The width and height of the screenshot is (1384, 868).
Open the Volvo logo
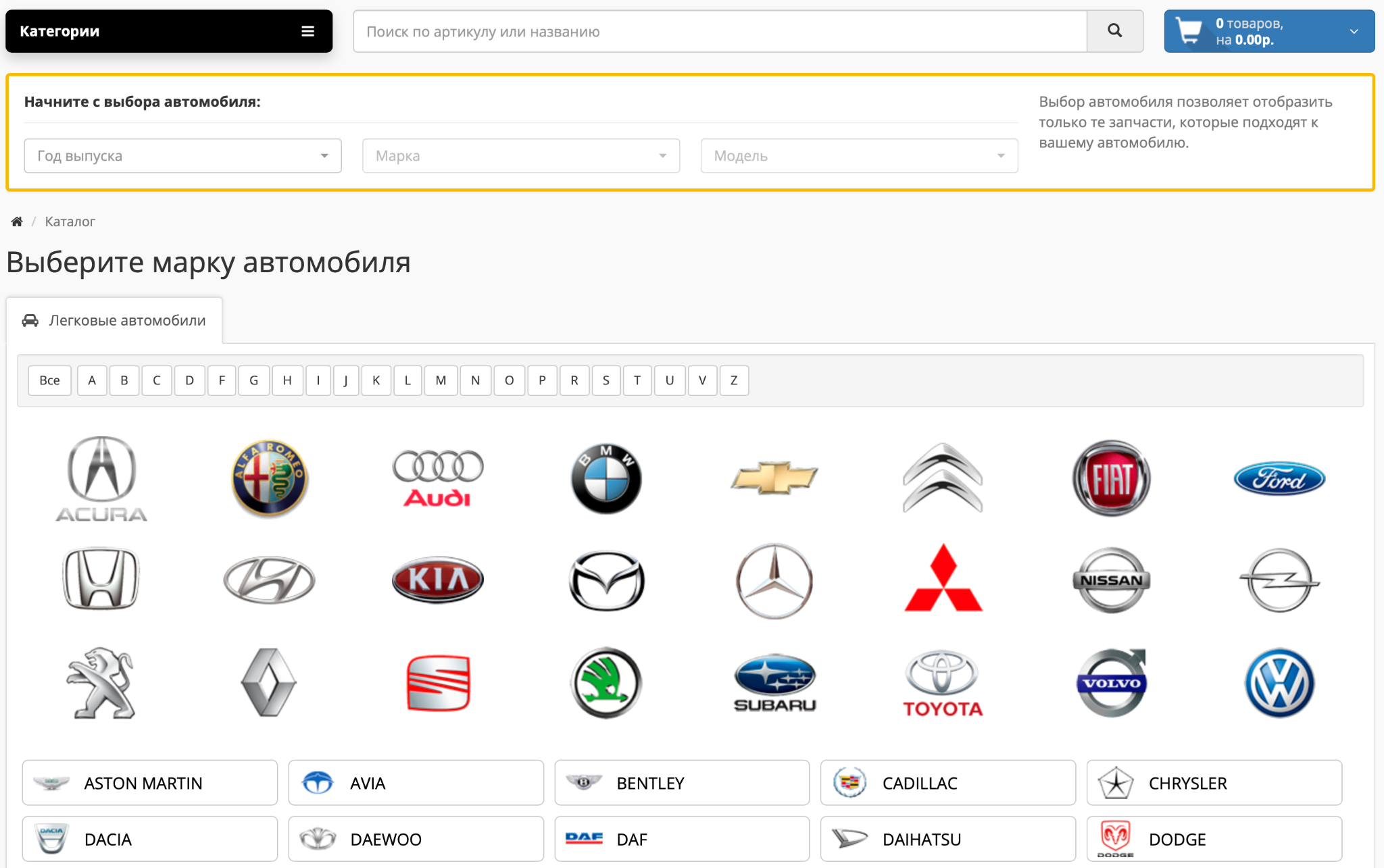1111,682
